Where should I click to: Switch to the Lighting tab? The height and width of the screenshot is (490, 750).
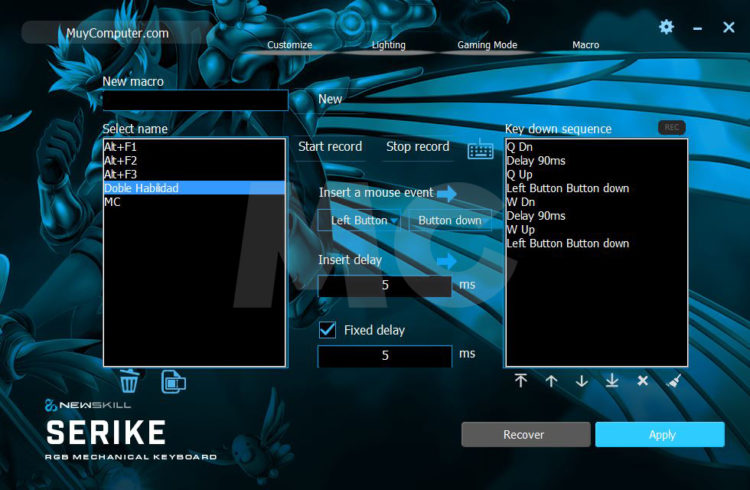388,45
